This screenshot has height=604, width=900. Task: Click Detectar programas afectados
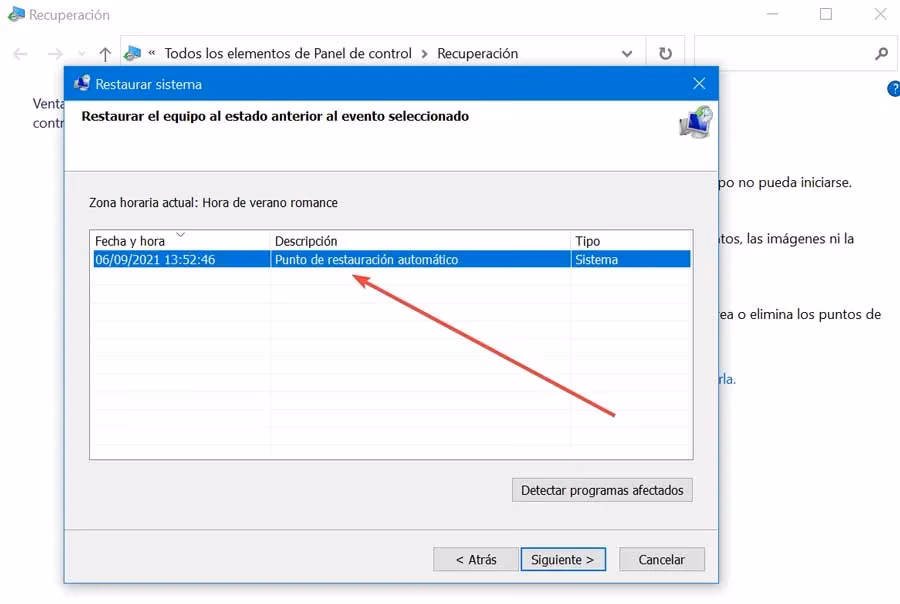601,489
